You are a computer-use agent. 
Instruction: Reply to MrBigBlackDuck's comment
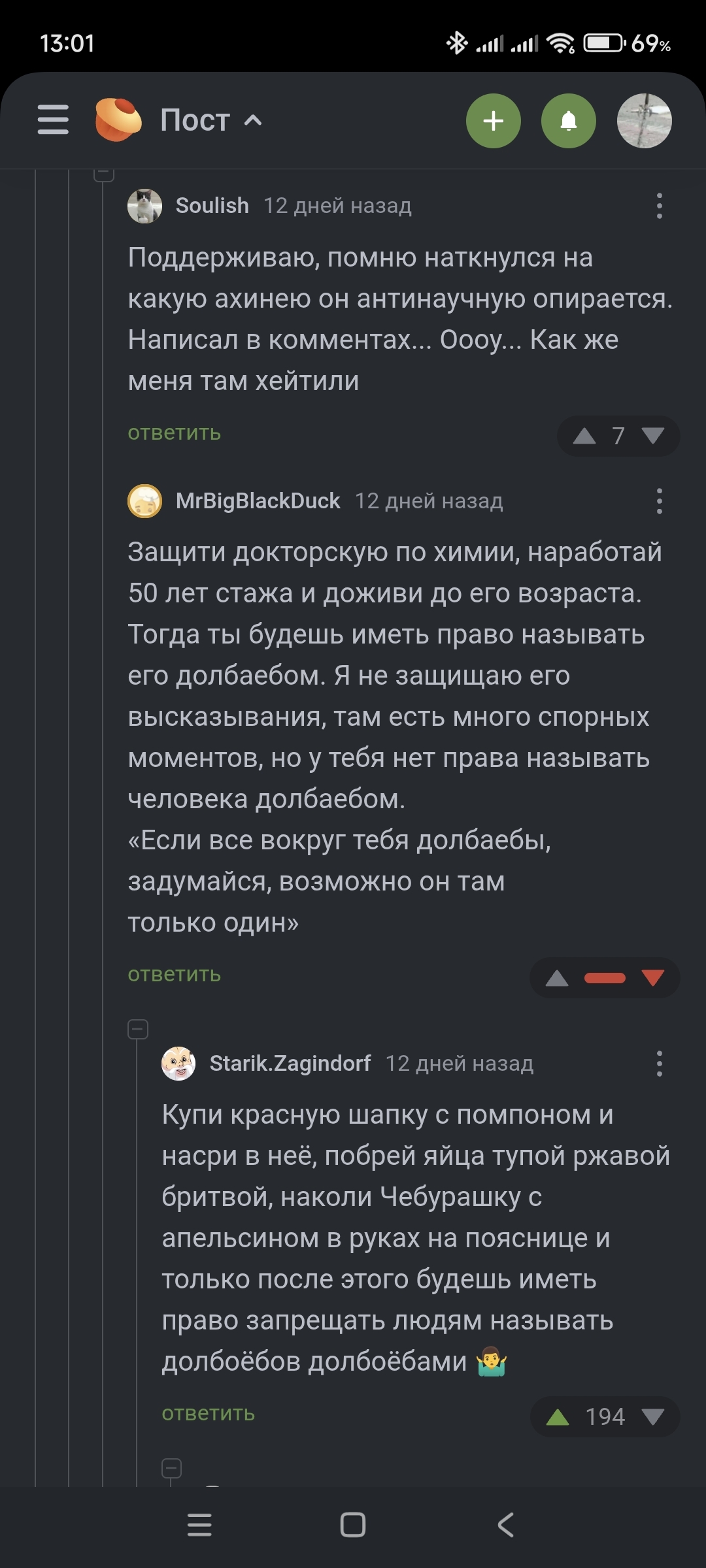pyautogui.click(x=174, y=975)
